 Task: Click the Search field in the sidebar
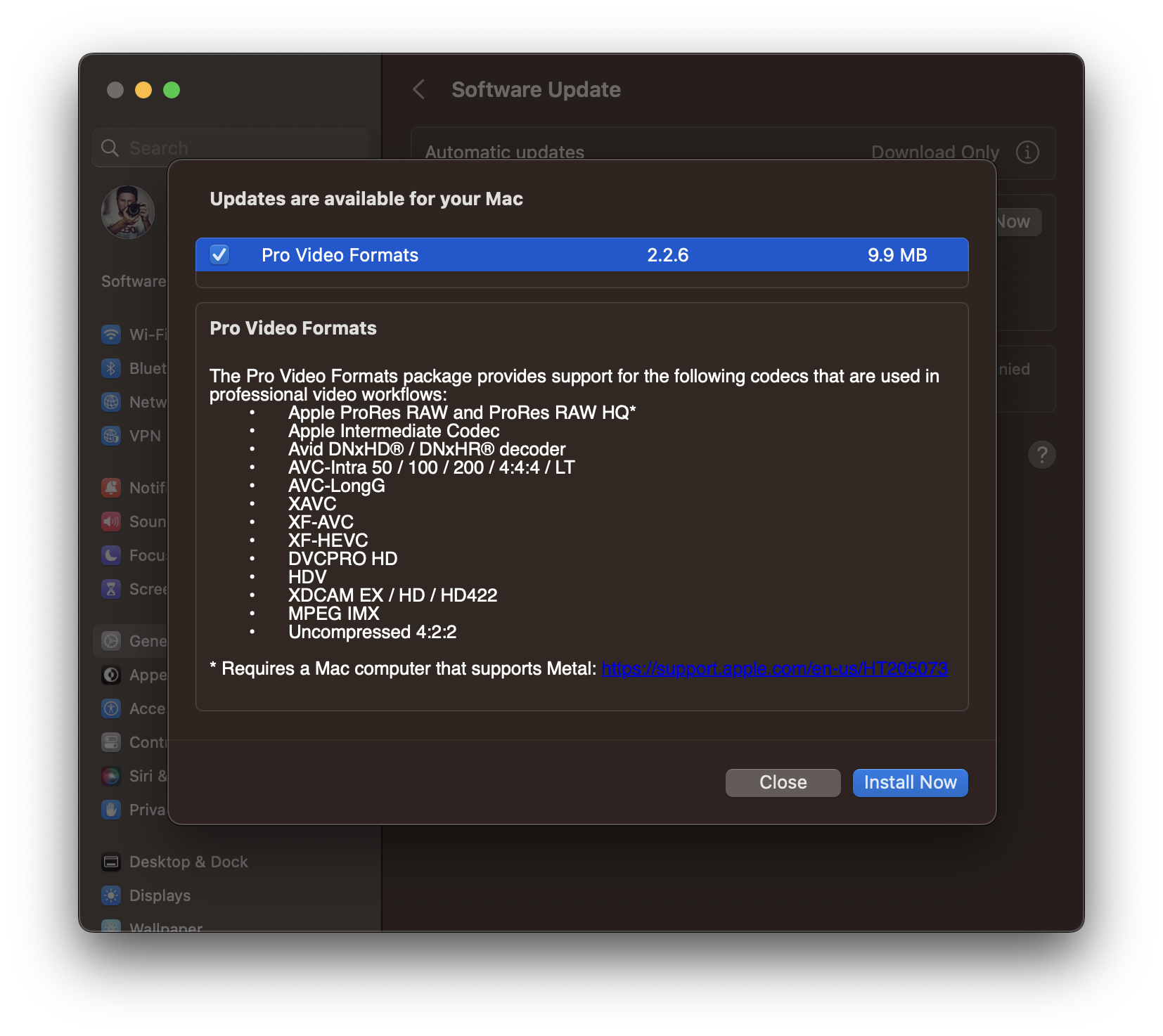click(230, 148)
